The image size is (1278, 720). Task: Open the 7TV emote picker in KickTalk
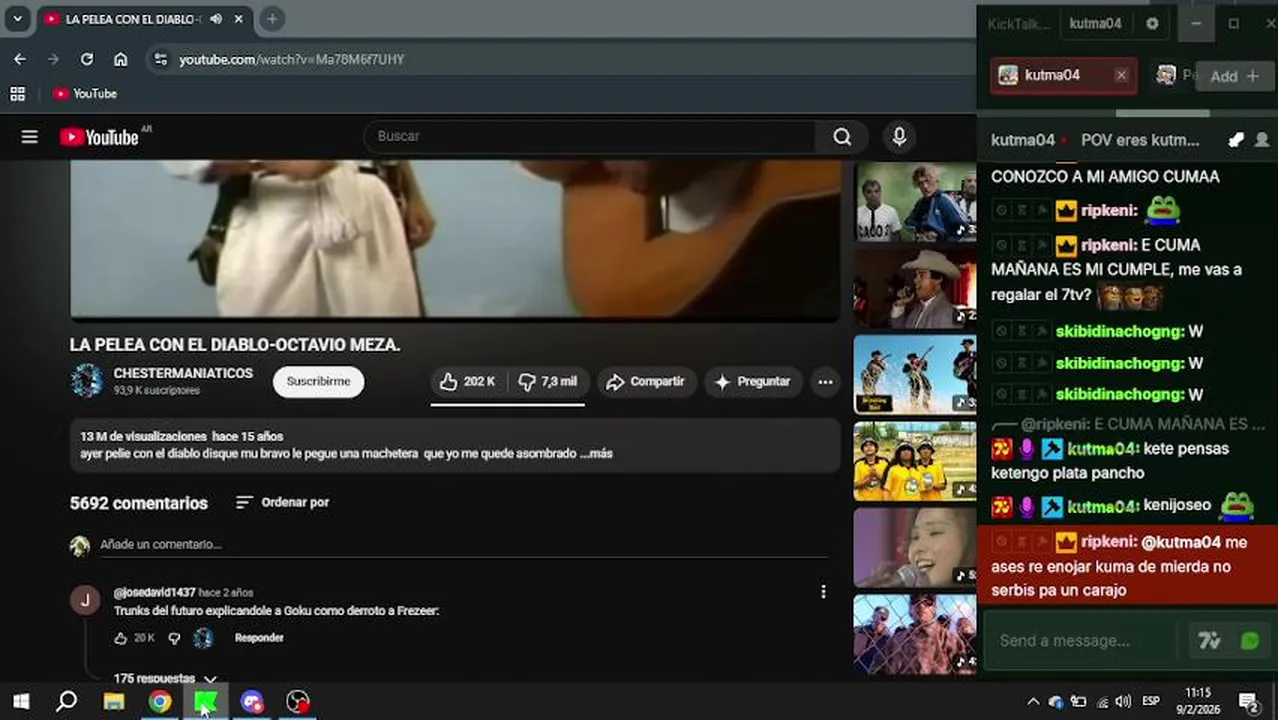tap(1209, 641)
